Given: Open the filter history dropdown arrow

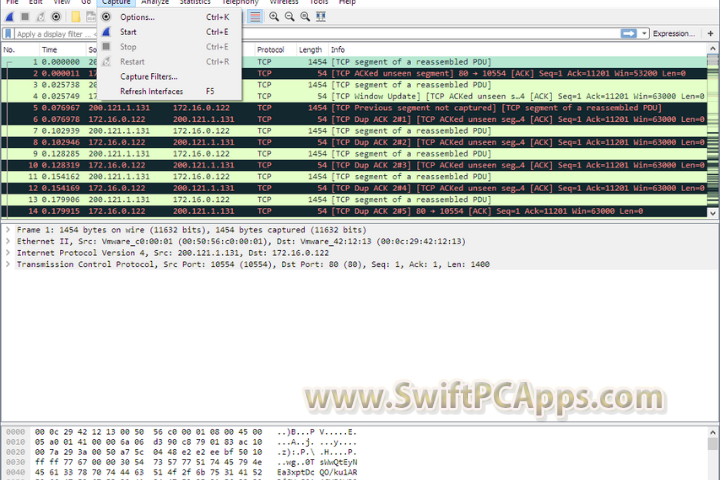Looking at the screenshot, I should 644,34.
